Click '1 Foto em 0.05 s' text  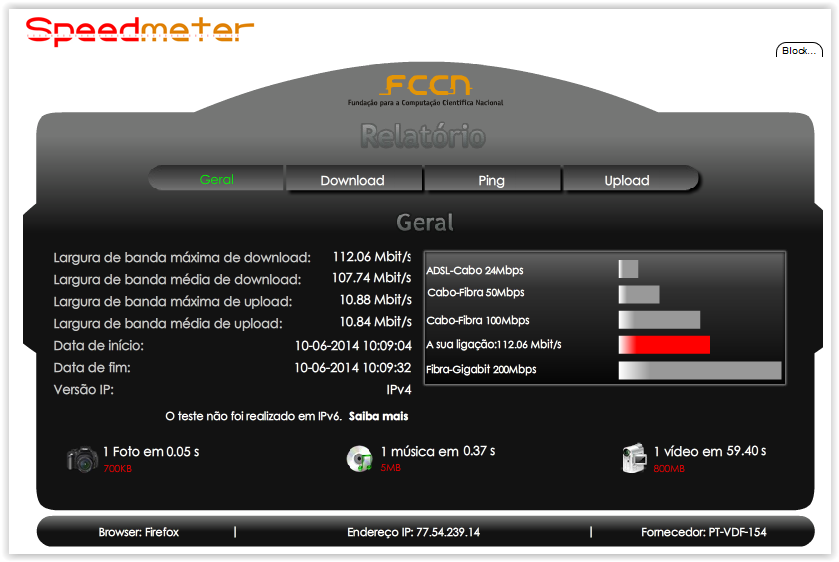pos(151,452)
